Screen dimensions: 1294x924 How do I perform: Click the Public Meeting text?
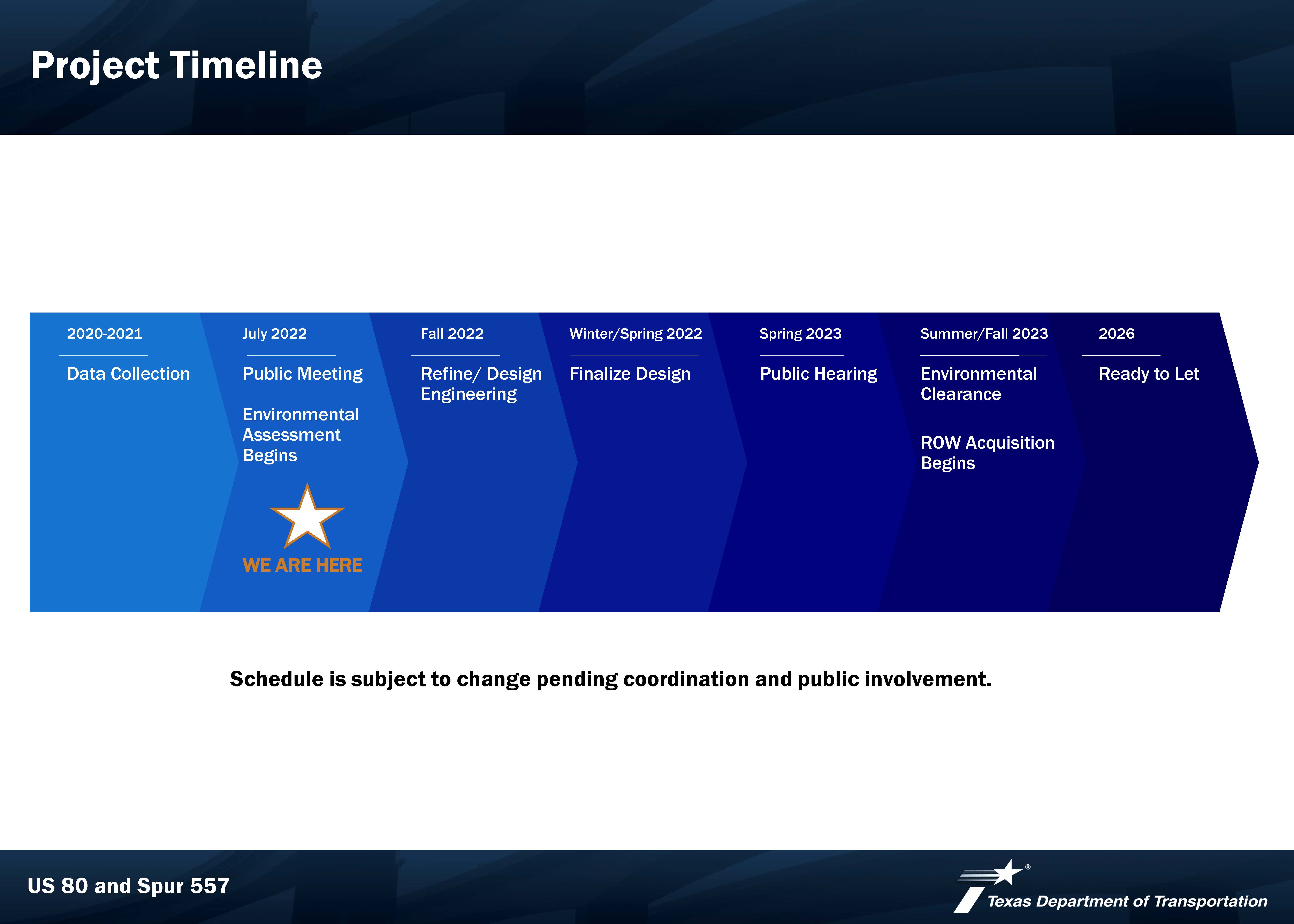[x=303, y=374]
